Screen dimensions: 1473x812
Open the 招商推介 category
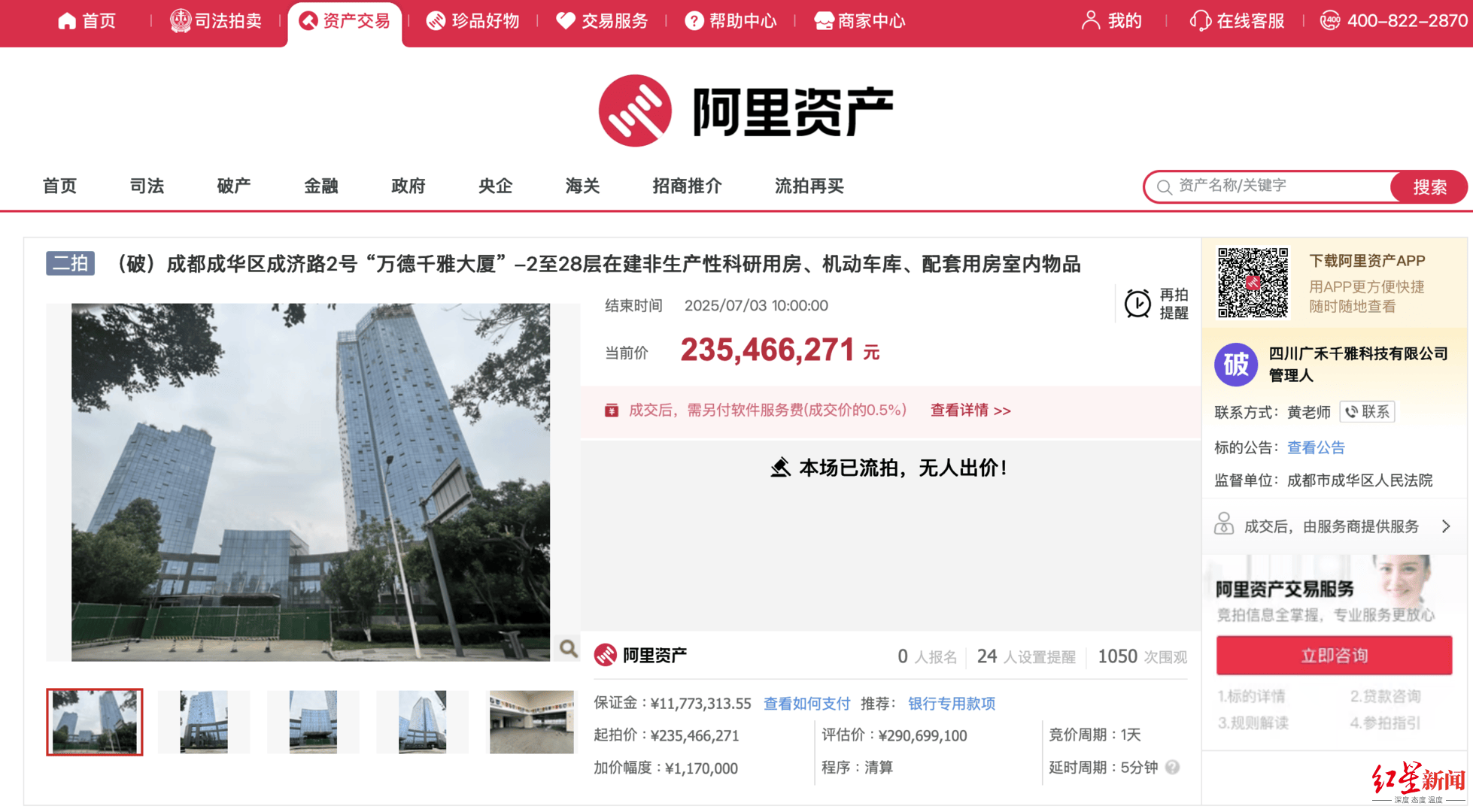(x=687, y=186)
